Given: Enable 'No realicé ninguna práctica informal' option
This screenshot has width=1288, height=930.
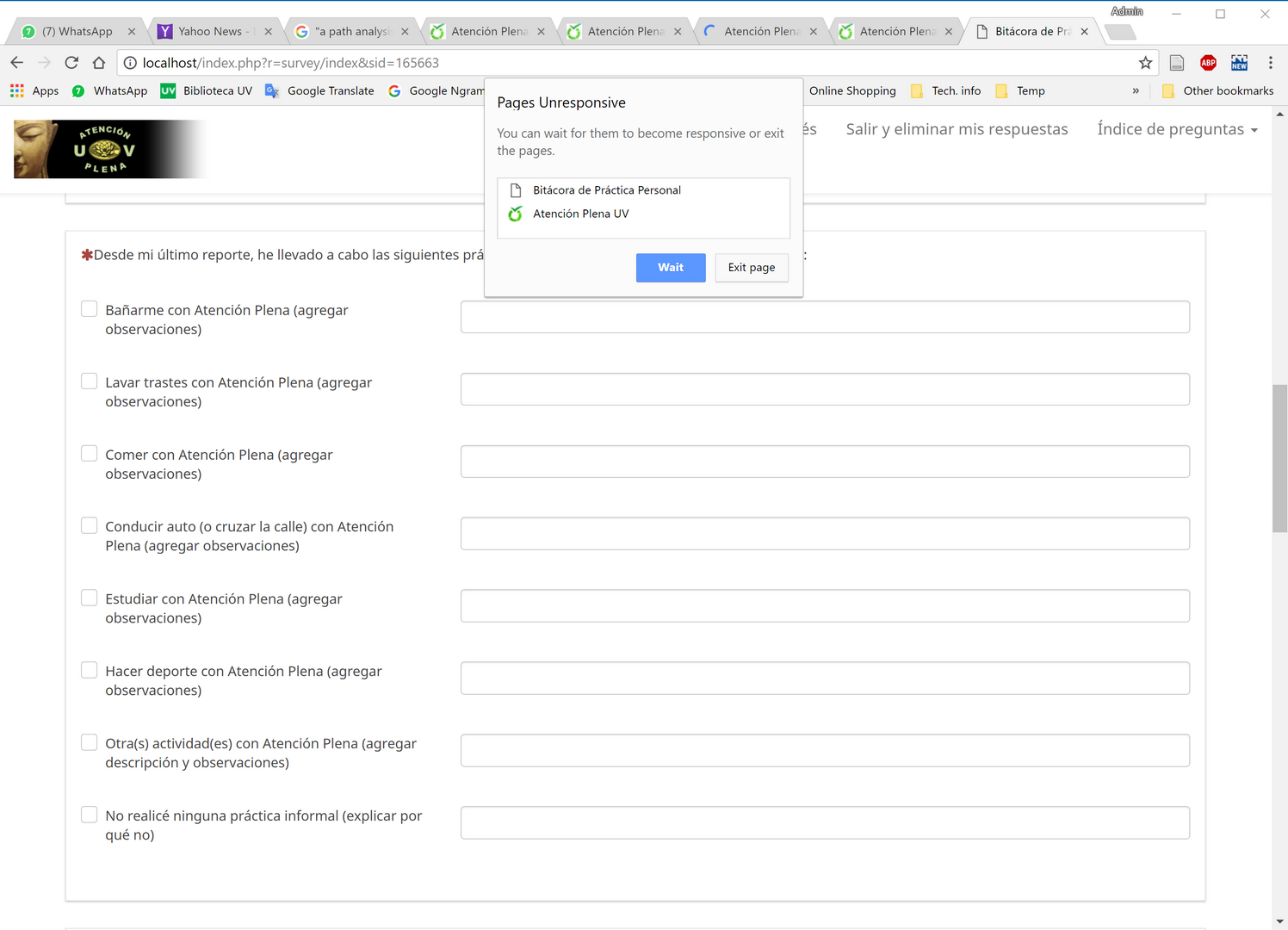Looking at the screenshot, I should point(90,815).
